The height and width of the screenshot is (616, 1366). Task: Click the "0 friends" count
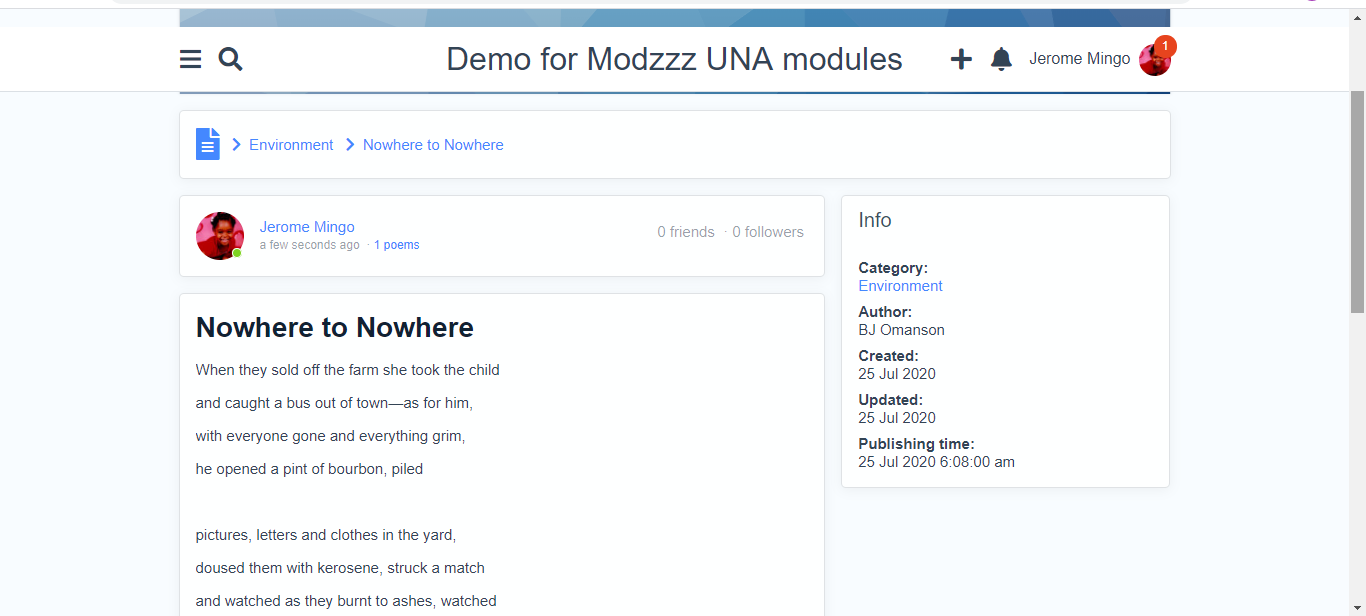pyautogui.click(x=686, y=232)
